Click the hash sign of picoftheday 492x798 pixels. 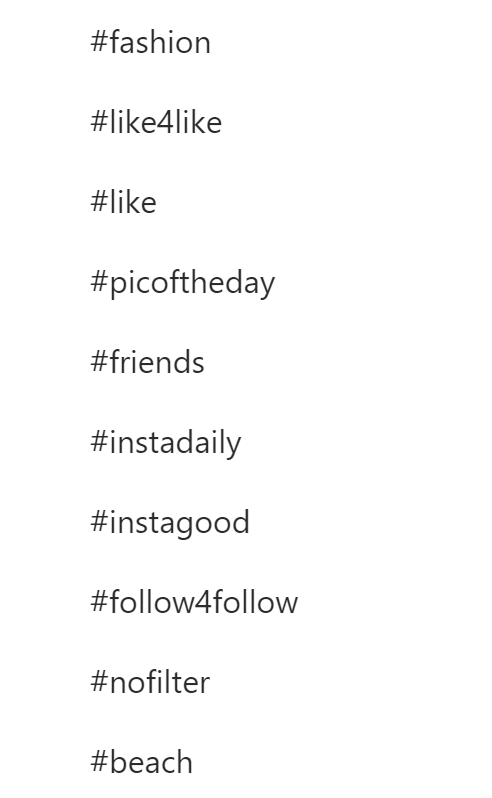pyautogui.click(x=99, y=282)
